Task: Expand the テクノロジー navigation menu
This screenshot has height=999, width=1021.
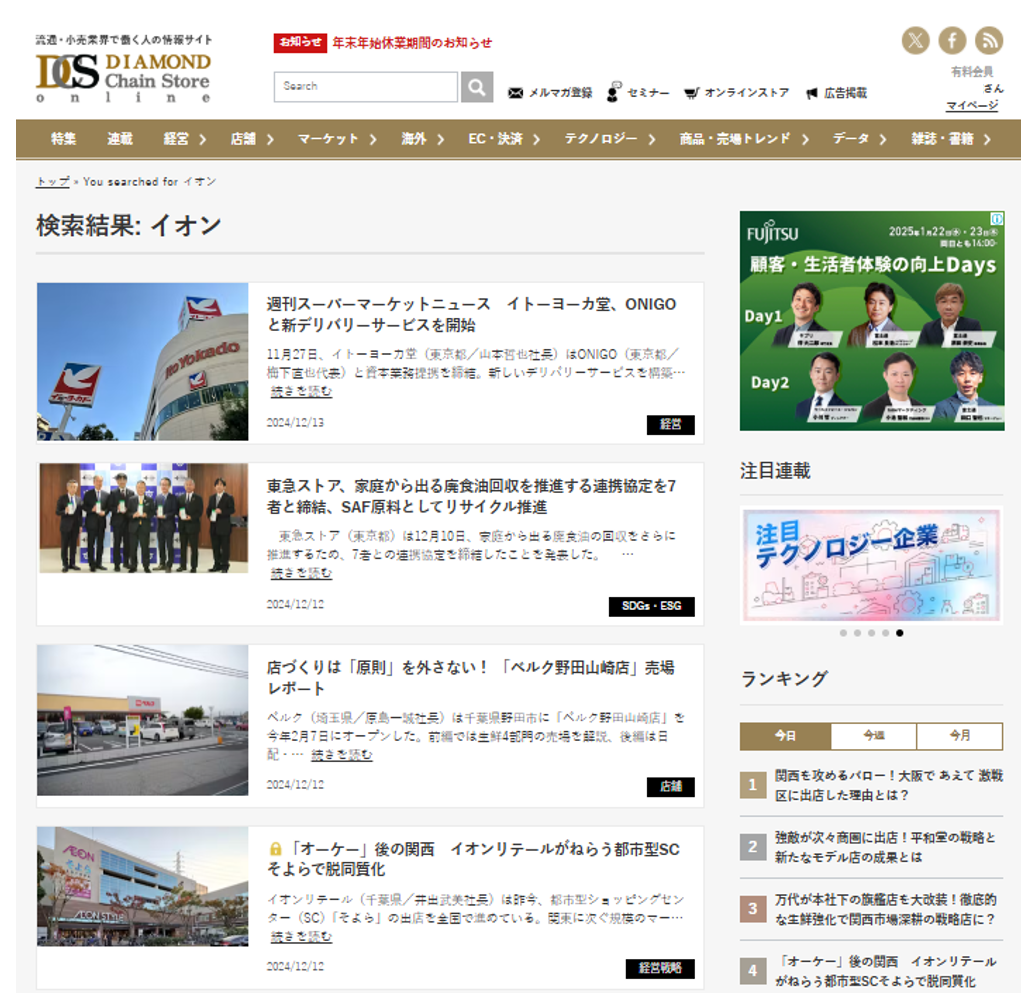Action: [x=607, y=139]
